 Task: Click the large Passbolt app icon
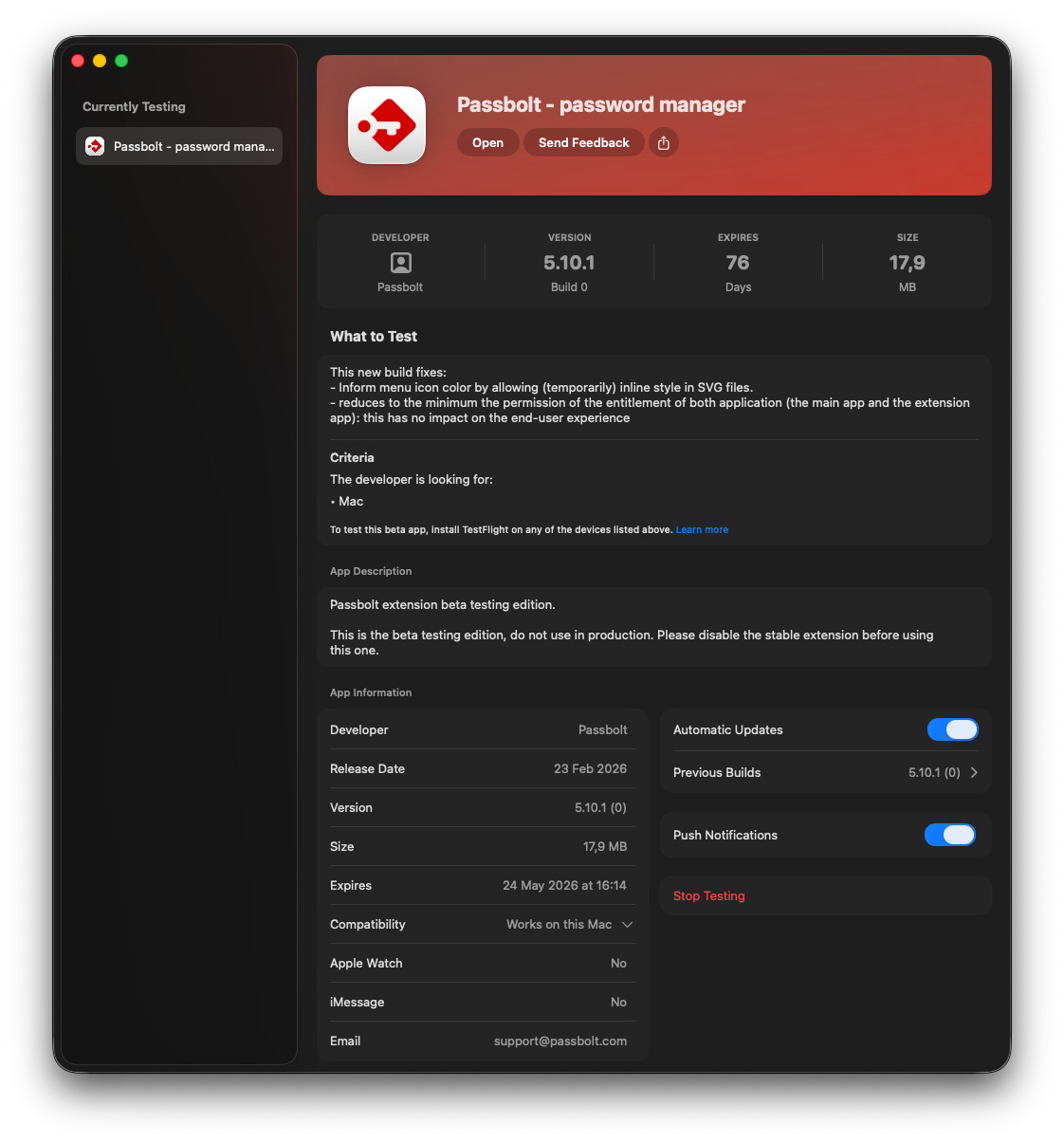click(x=387, y=125)
